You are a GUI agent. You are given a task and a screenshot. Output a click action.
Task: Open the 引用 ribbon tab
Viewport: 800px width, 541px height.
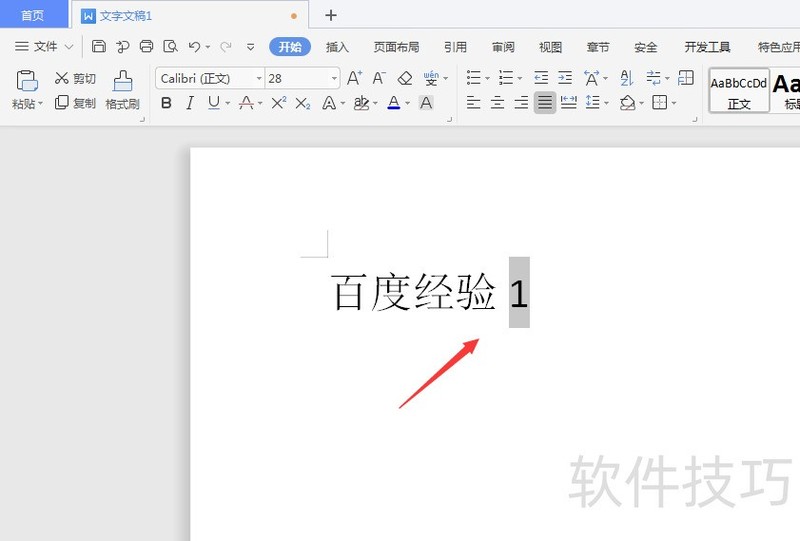tap(455, 47)
